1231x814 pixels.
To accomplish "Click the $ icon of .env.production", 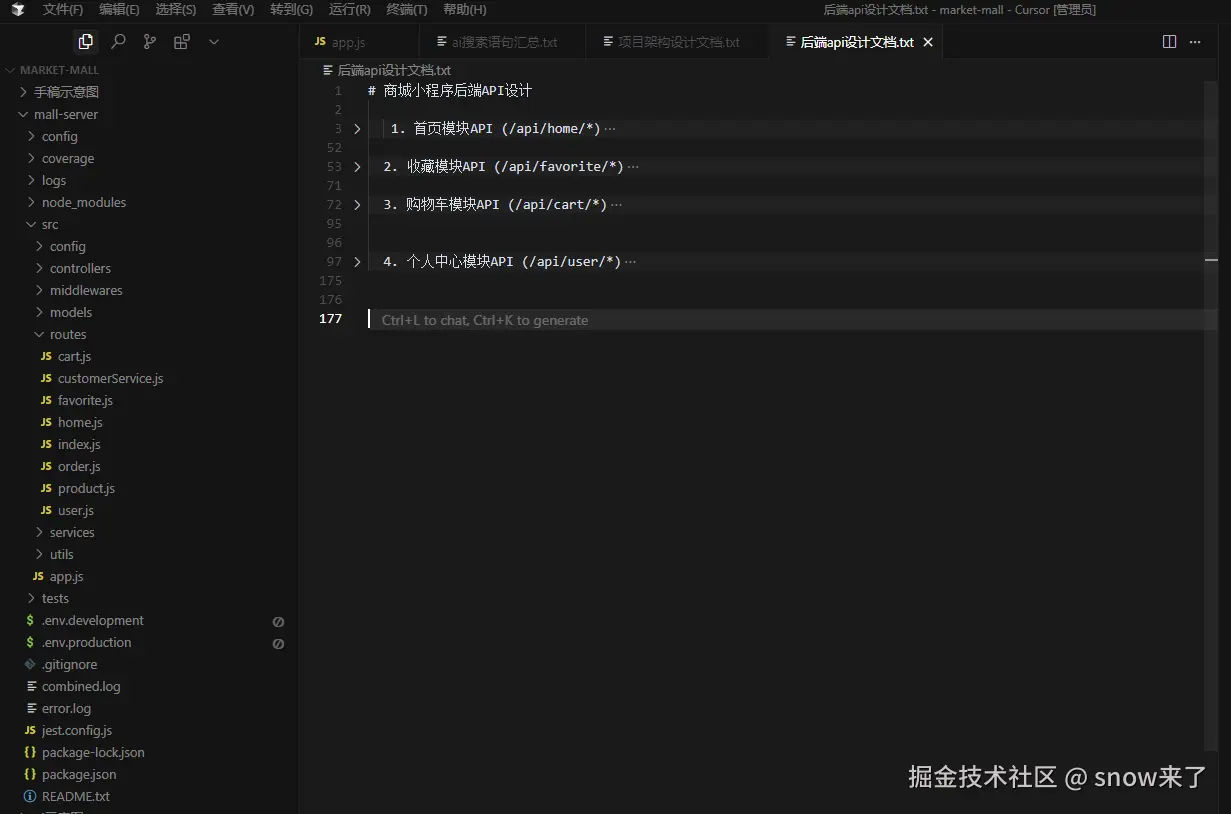I will pos(30,642).
